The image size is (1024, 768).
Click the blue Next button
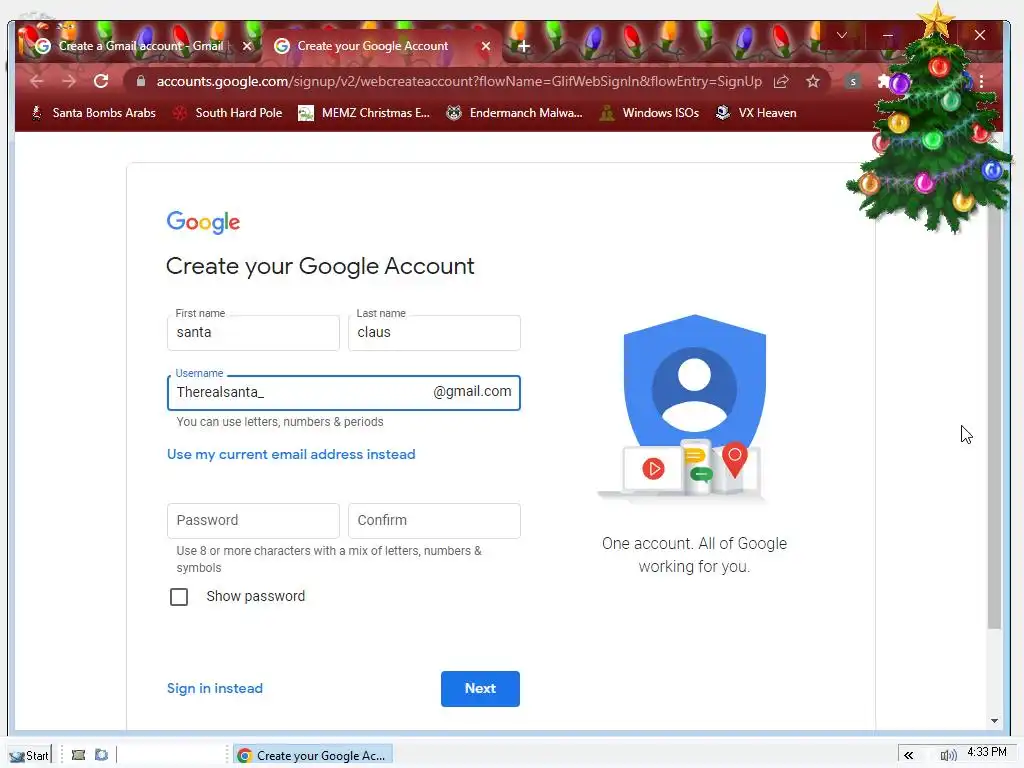pos(480,688)
